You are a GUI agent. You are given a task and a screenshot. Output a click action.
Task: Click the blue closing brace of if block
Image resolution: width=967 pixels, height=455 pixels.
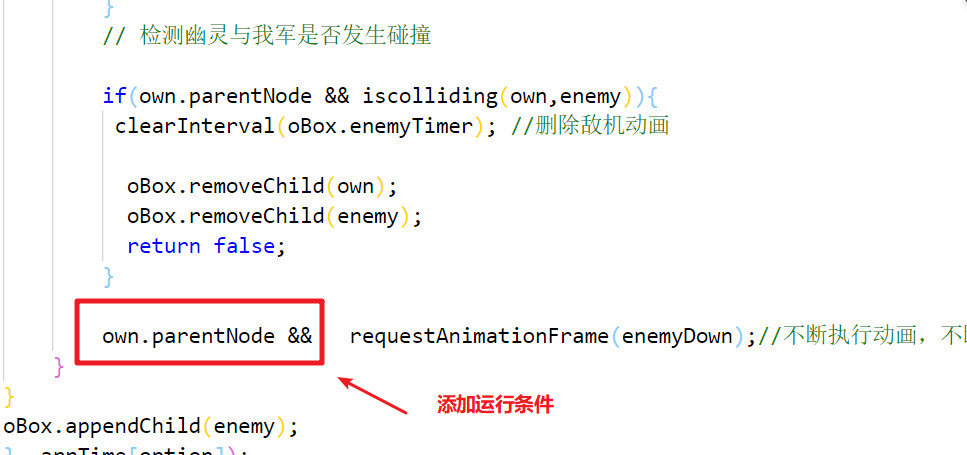(x=109, y=276)
